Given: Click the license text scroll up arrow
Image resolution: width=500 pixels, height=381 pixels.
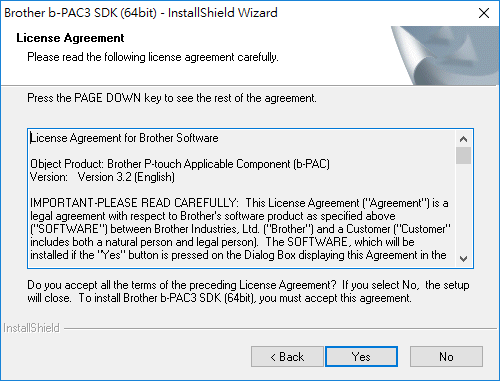Looking at the screenshot, I should tap(463, 139).
